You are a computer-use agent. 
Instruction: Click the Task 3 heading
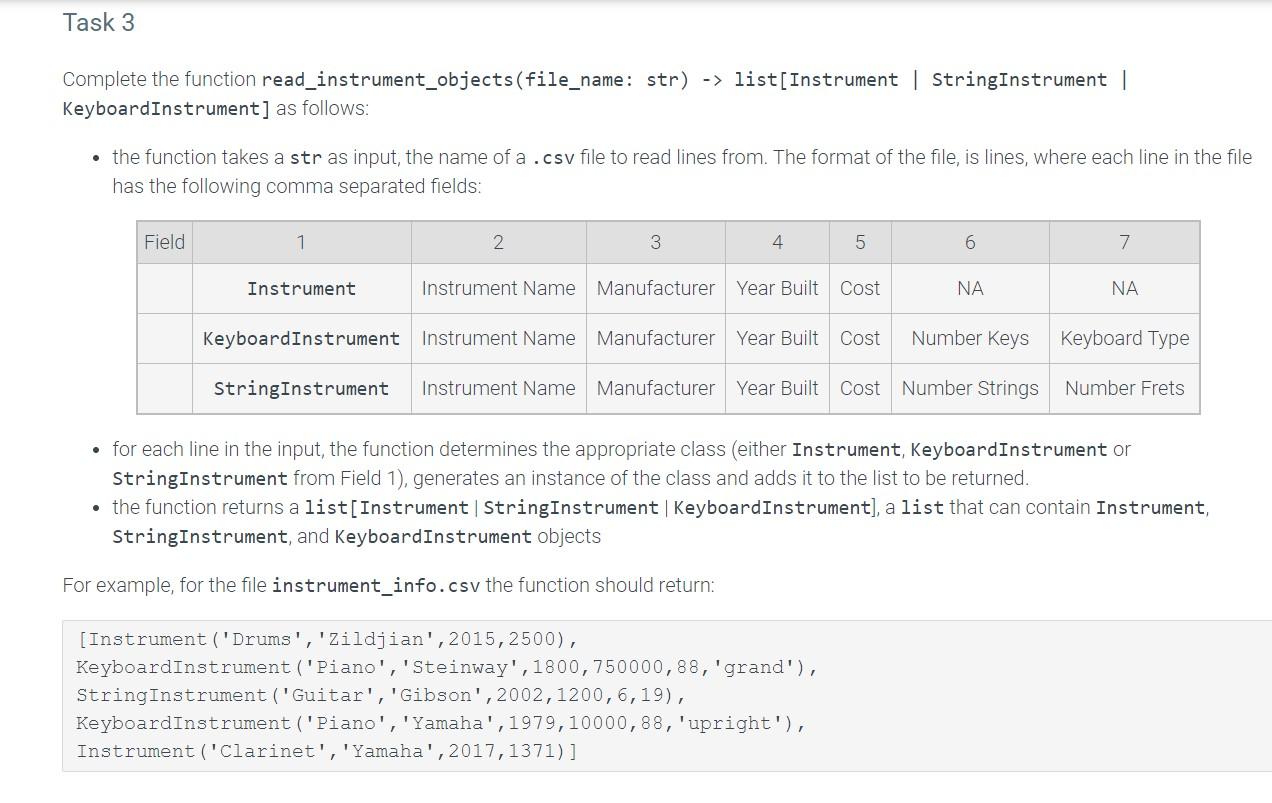98,22
